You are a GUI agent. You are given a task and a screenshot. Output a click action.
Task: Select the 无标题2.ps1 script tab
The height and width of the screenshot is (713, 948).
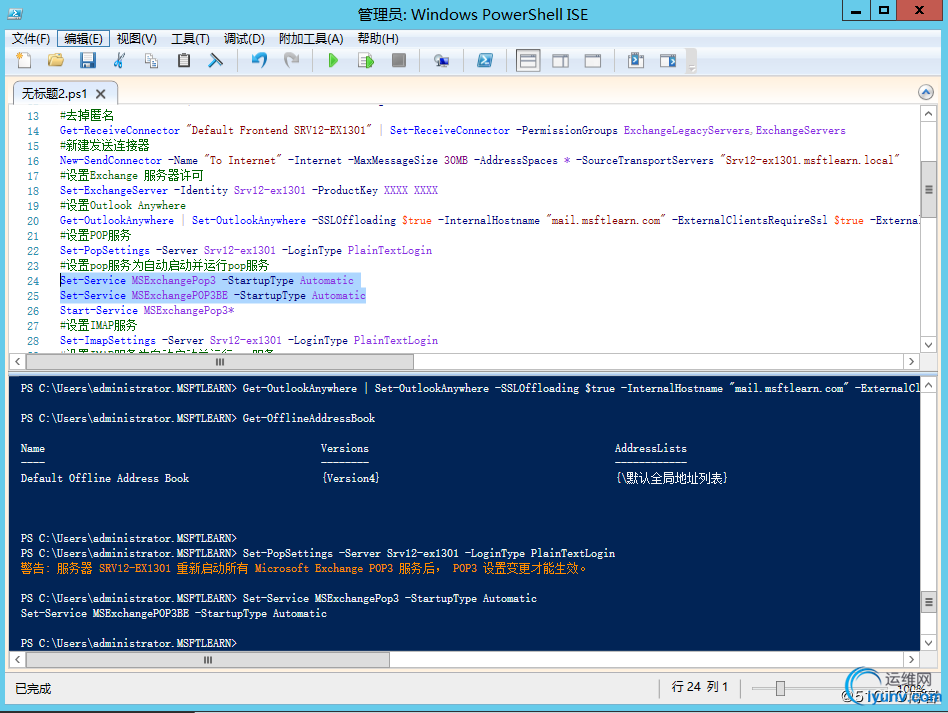(x=54, y=94)
